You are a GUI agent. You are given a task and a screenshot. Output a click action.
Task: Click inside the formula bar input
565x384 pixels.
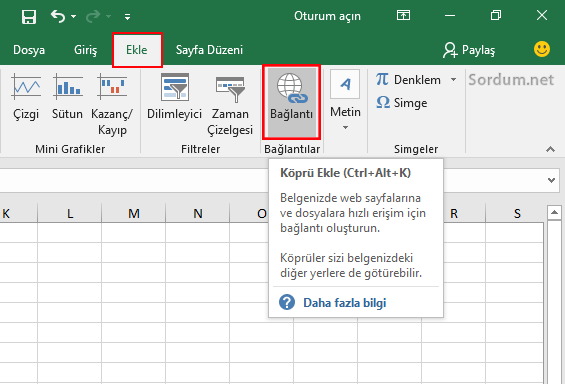click(x=133, y=180)
